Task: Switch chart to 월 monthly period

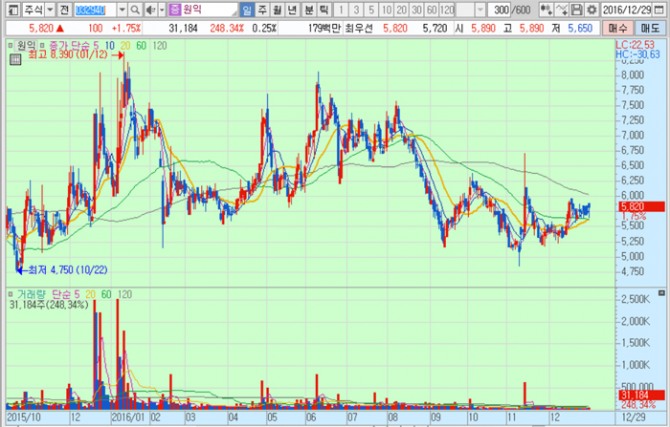Action: click(277, 9)
